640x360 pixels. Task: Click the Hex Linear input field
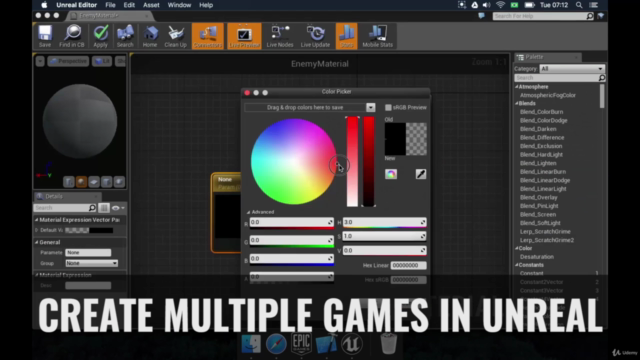coord(409,265)
